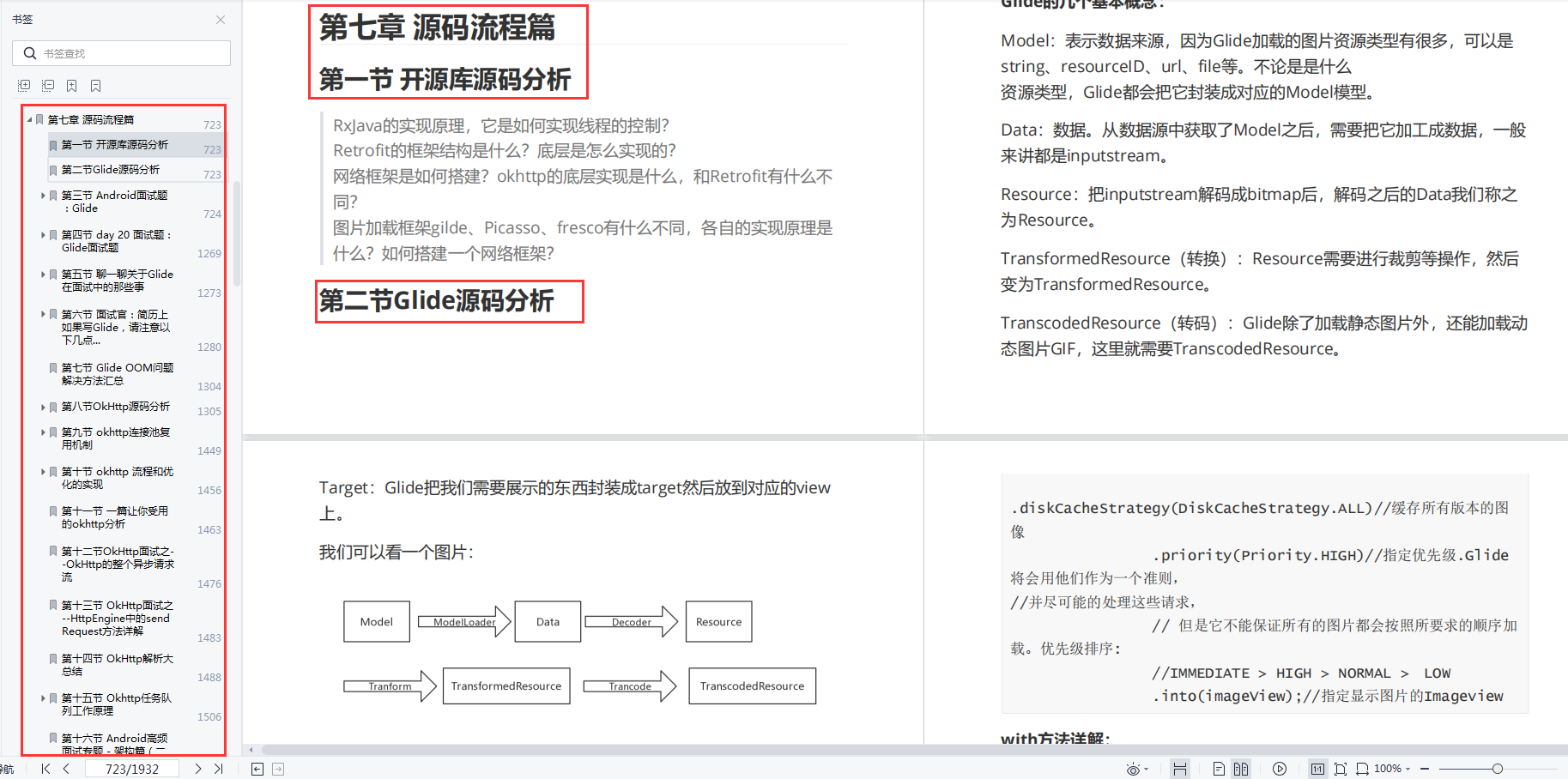Image resolution: width=1568 pixels, height=779 pixels.
Task: Open bookmark 第十一节 一篇让你受用的okhttp分析
Action: (x=115, y=517)
